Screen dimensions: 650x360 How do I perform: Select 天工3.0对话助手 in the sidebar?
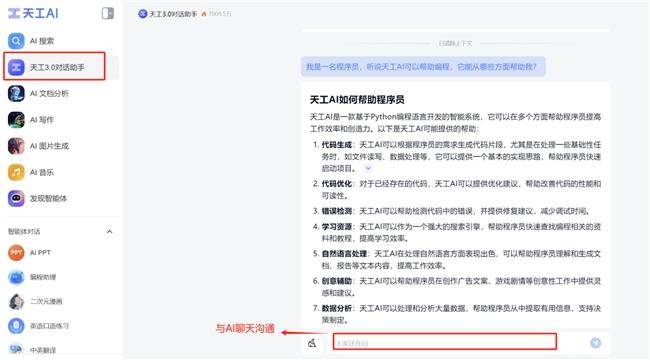click(58, 67)
